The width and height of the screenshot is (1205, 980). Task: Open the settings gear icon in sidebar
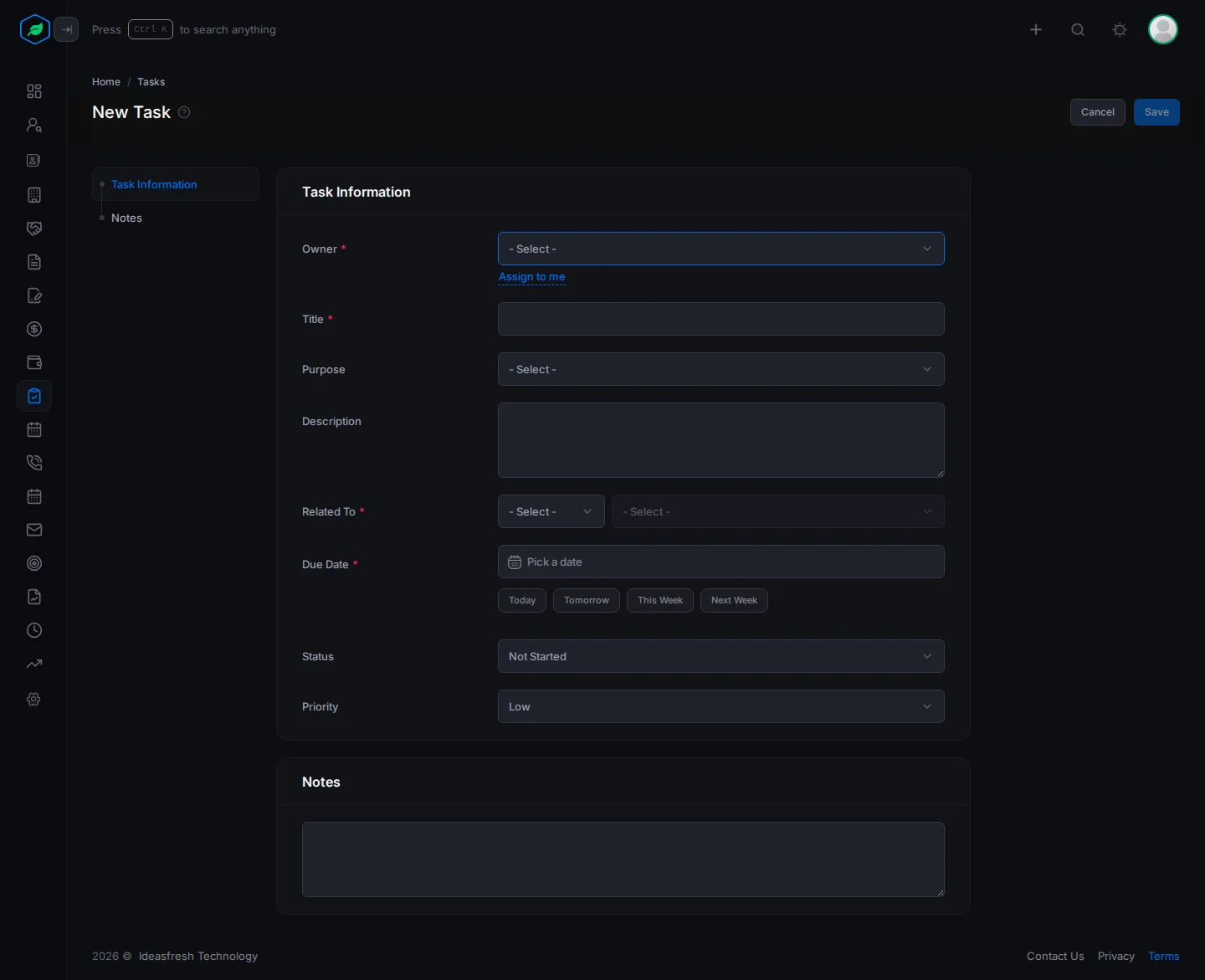pyautogui.click(x=34, y=699)
